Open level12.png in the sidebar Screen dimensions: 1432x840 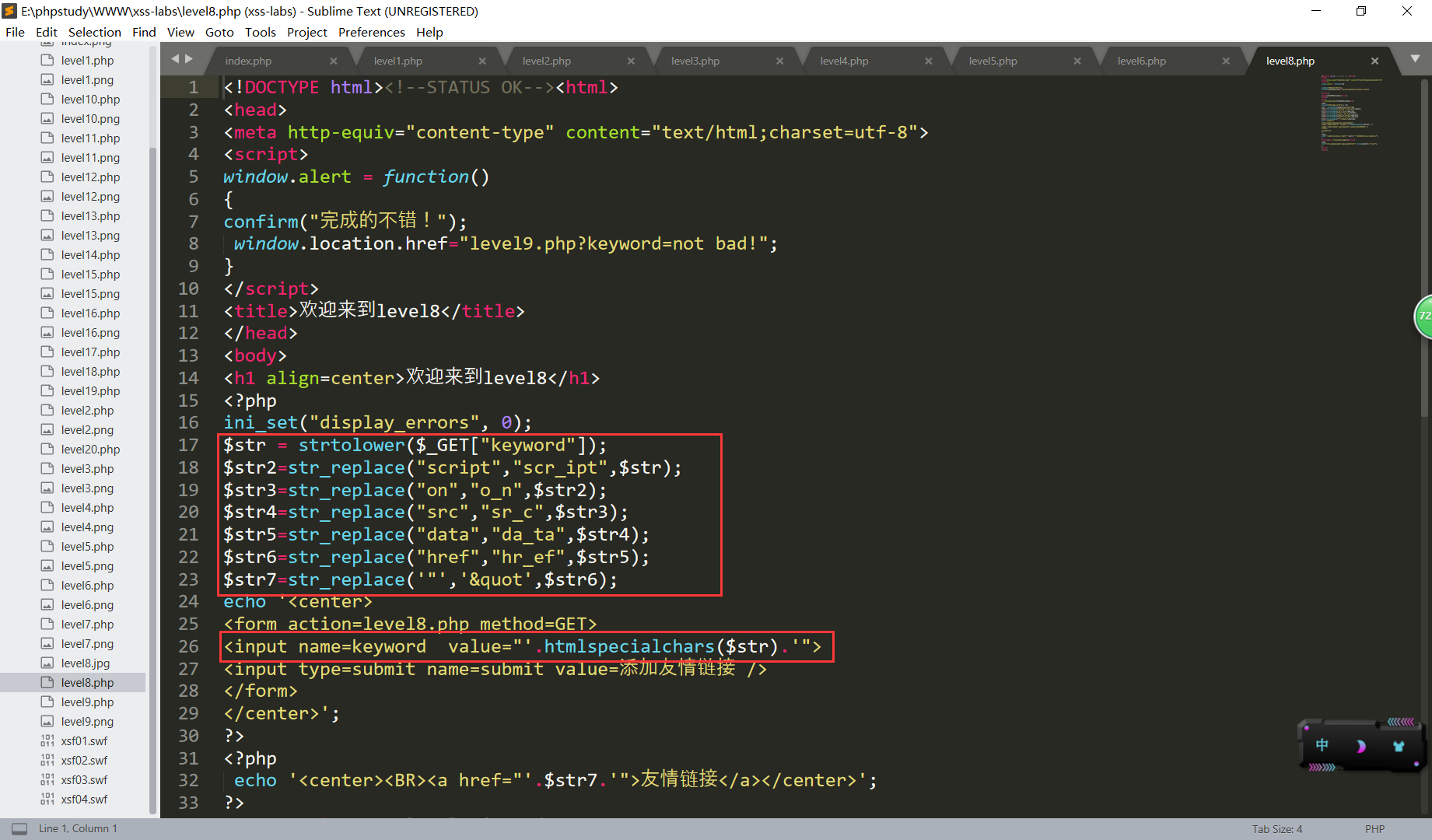pos(90,196)
